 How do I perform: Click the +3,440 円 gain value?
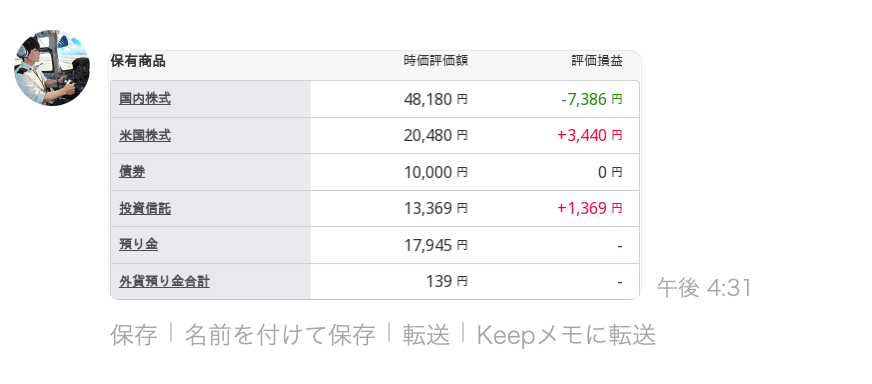[590, 135]
